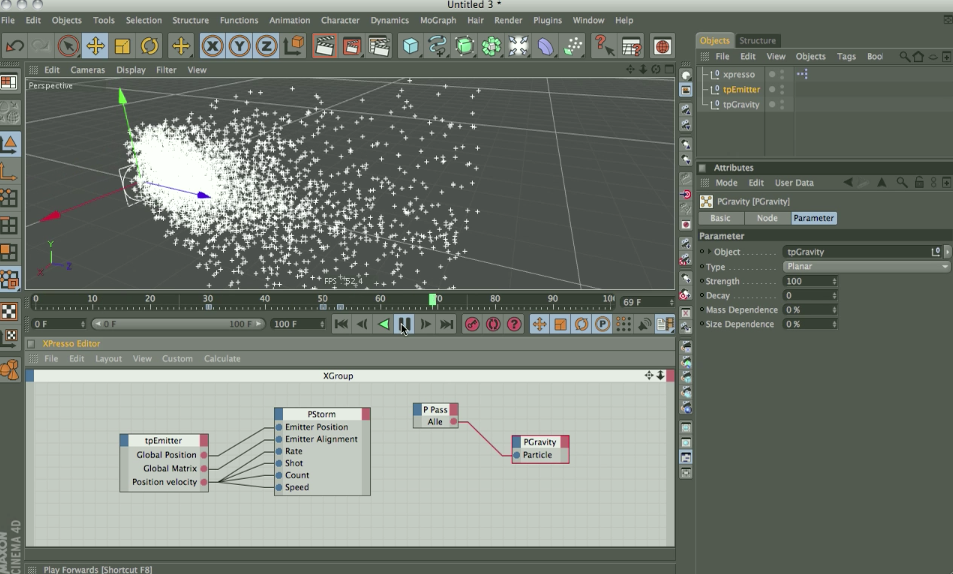This screenshot has width=953, height=574.
Task: Click P Pass node Alle output port
Action: (x=453, y=421)
